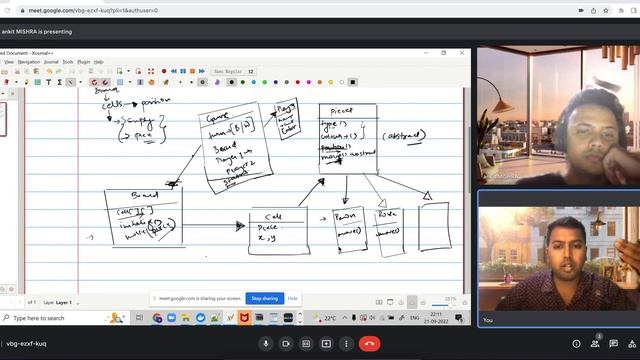
Task: Toggle the Meet microphone button
Action: (x=266, y=344)
